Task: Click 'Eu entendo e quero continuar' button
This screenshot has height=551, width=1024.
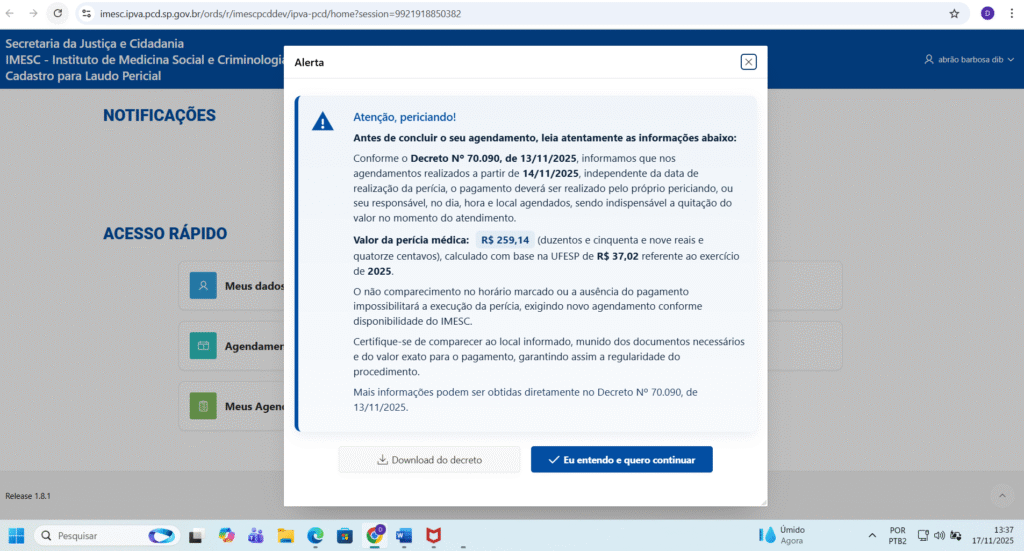Action: click(621, 460)
